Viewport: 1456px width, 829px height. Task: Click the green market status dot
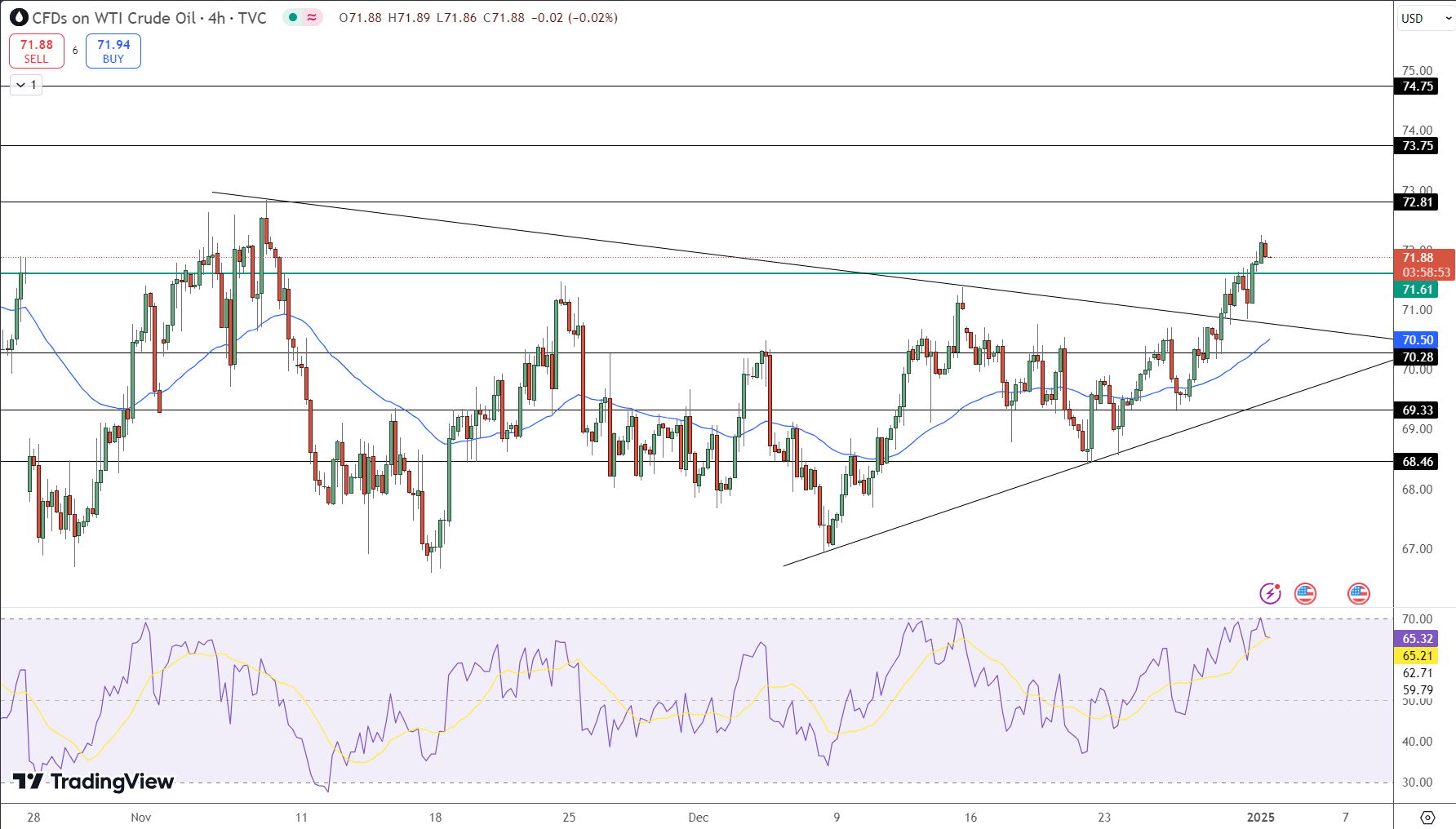(293, 17)
